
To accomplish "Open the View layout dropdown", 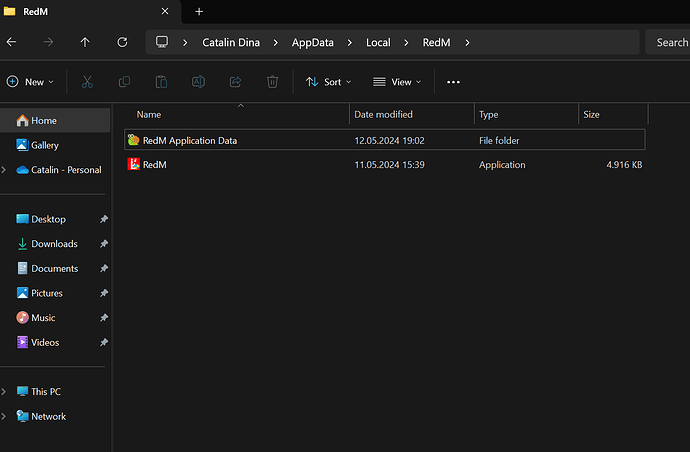I will click(397, 82).
